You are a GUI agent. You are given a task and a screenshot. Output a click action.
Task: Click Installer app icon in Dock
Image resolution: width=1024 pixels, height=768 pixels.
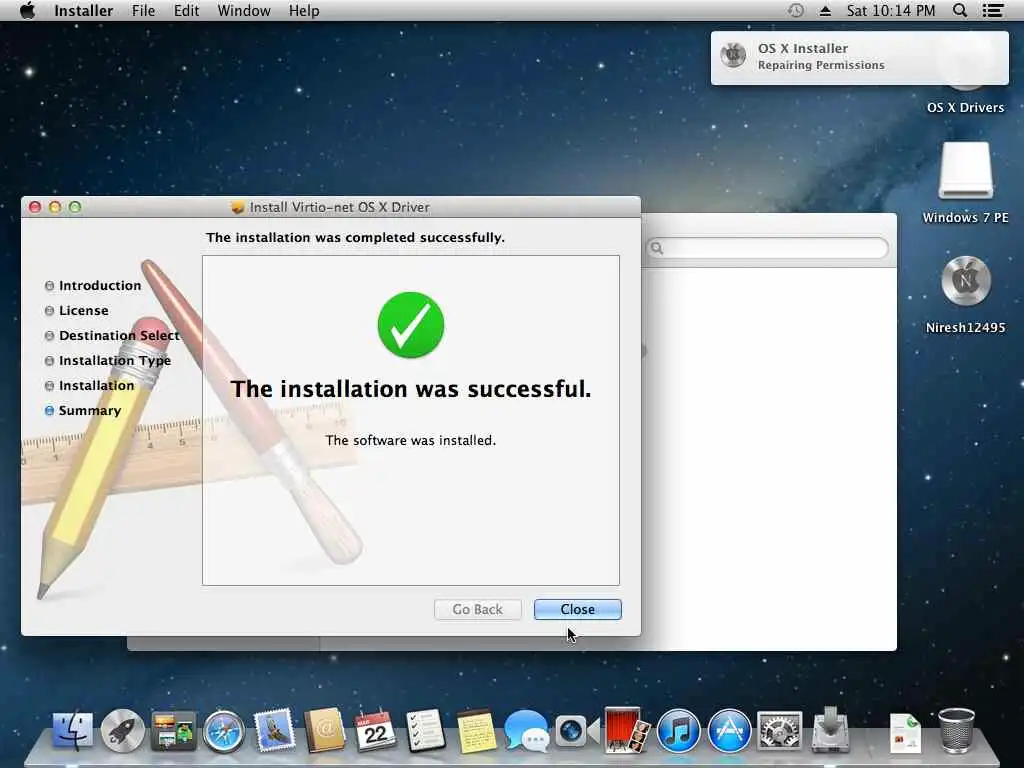(x=830, y=729)
